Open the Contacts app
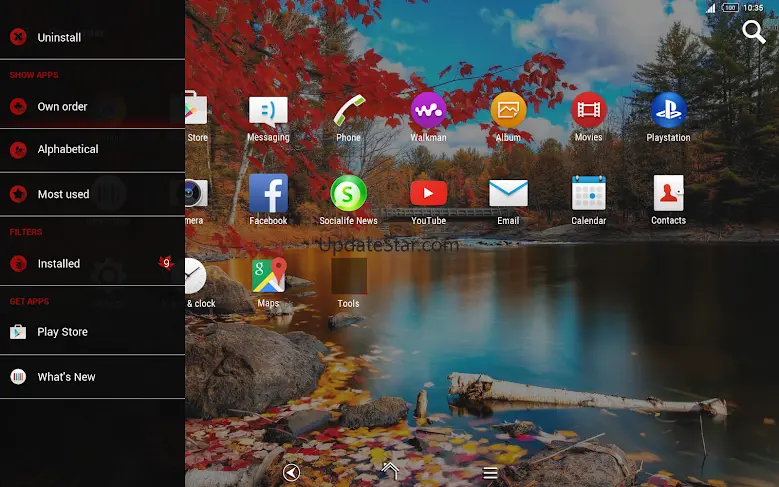The width and height of the screenshot is (779, 487). coord(668,194)
